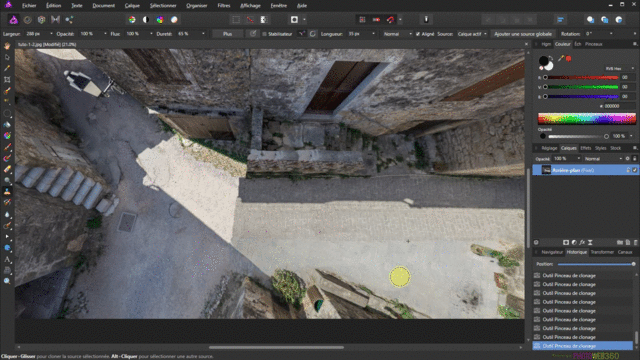Toggle the pressure control beside the Plus button

pos(253,34)
